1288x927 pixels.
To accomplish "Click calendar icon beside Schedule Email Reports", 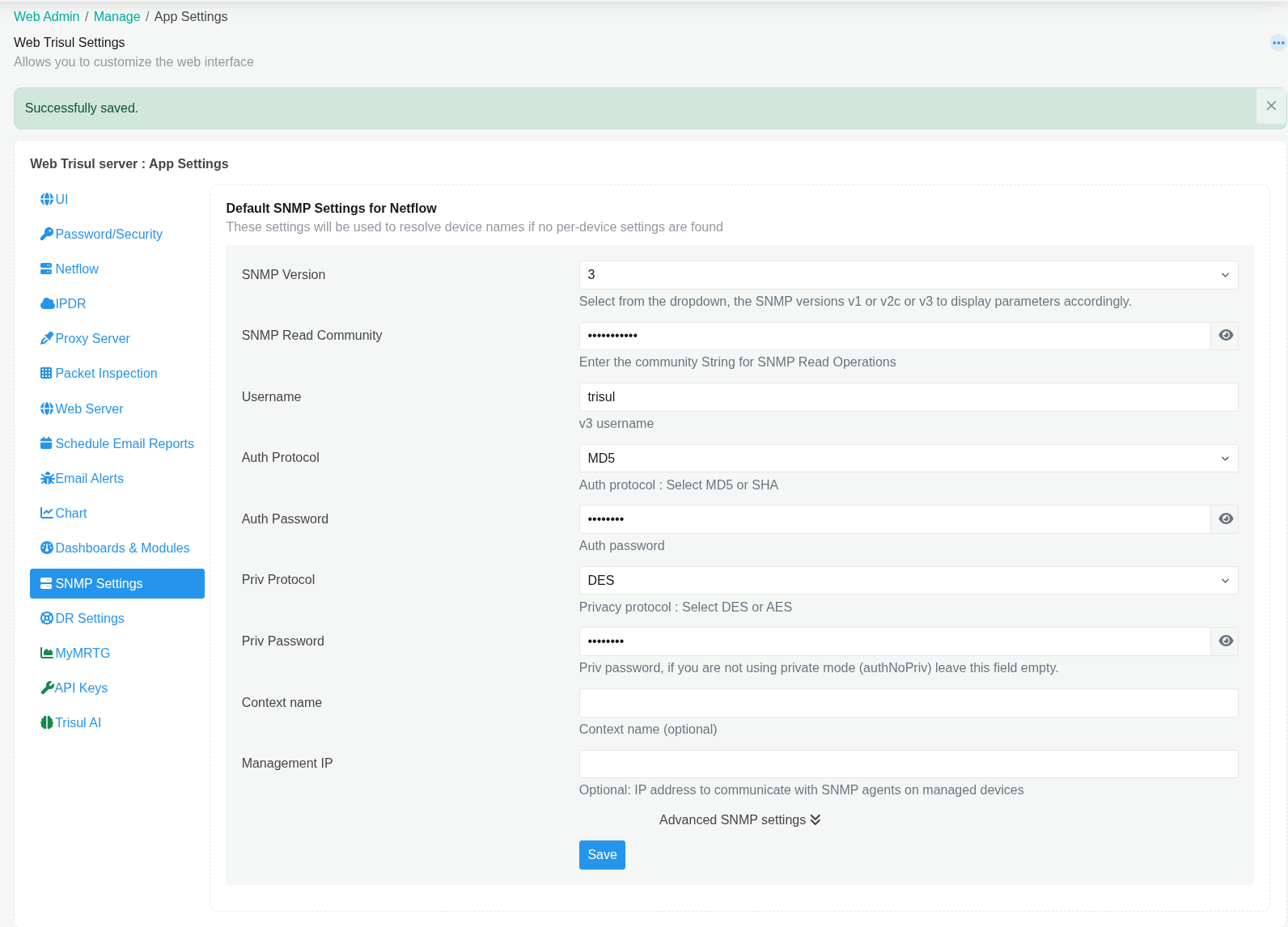I will 46,443.
